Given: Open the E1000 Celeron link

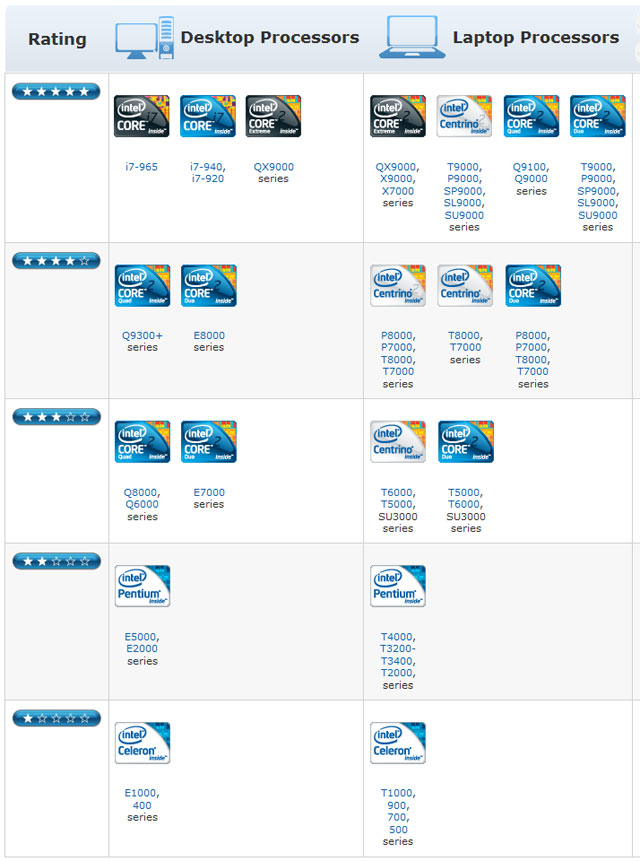Looking at the screenshot, I should pyautogui.click(x=142, y=793).
